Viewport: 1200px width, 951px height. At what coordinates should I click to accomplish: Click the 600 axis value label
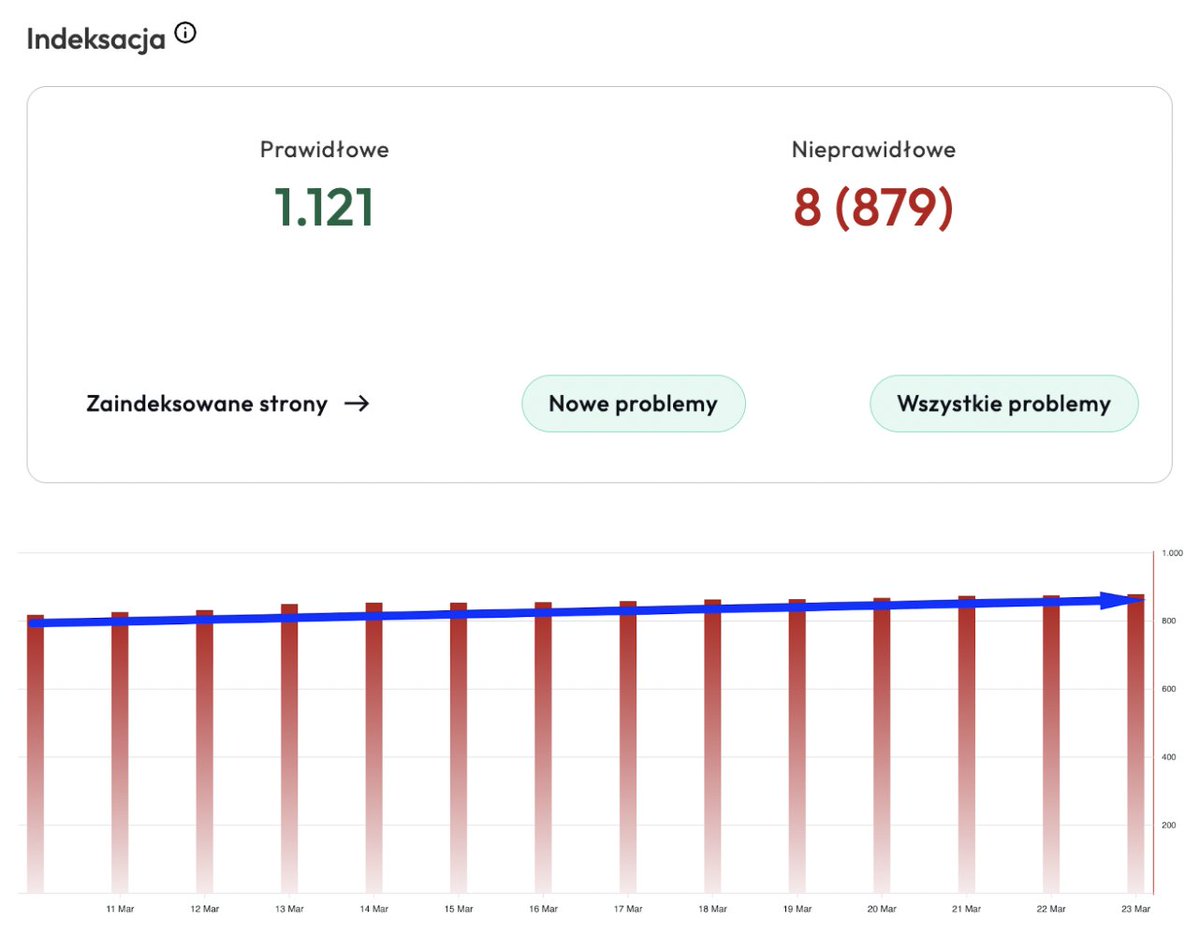1170,689
